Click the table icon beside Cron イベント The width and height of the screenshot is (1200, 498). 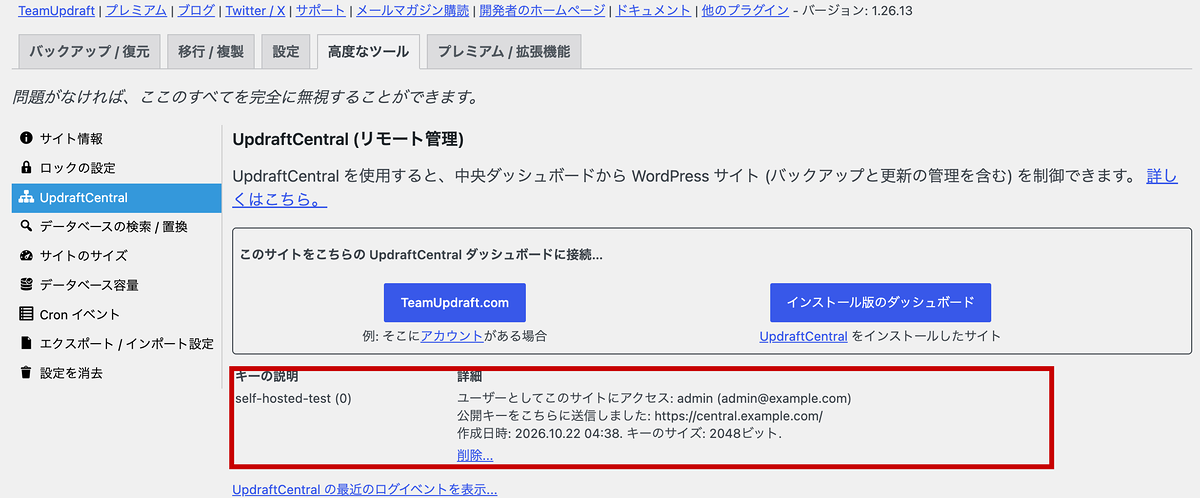pos(26,314)
